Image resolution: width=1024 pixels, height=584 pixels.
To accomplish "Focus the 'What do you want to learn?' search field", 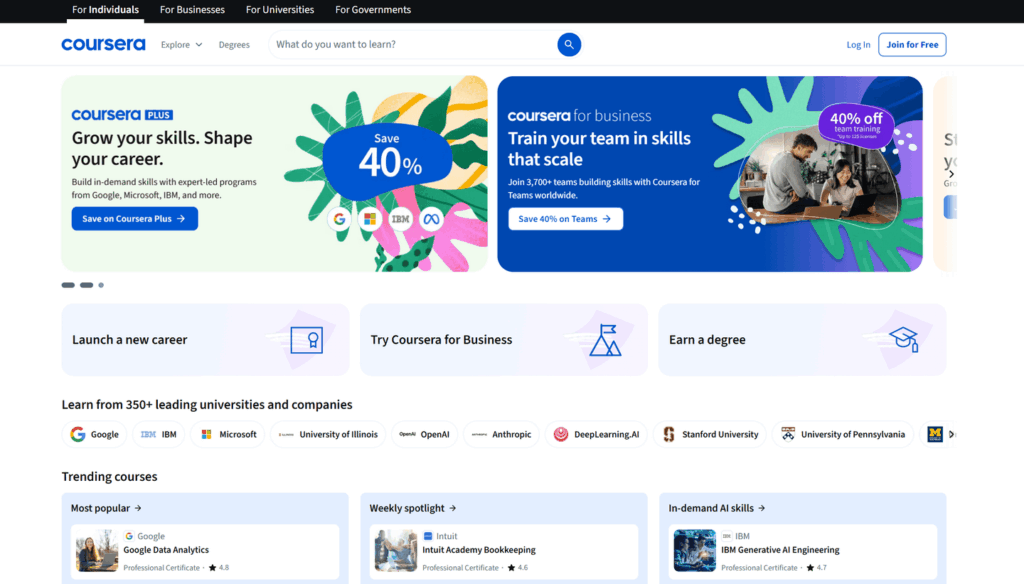I will [410, 44].
